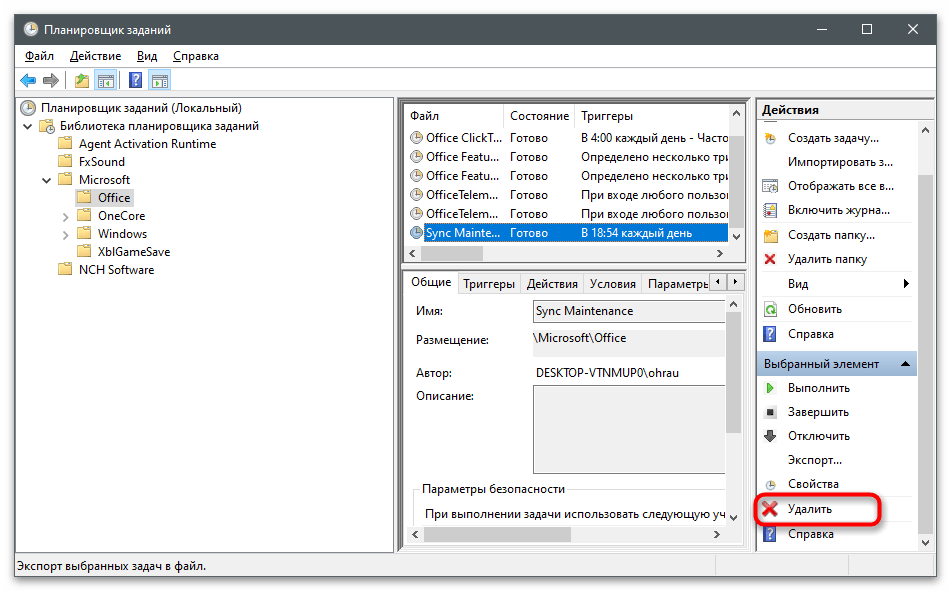Click the Создать задачу icon in Actions
Image resolution: width=951 pixels, height=591 pixels.
pos(770,138)
